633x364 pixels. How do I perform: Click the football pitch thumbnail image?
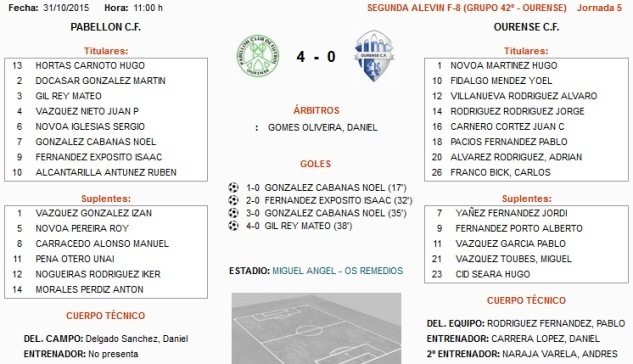point(316,328)
